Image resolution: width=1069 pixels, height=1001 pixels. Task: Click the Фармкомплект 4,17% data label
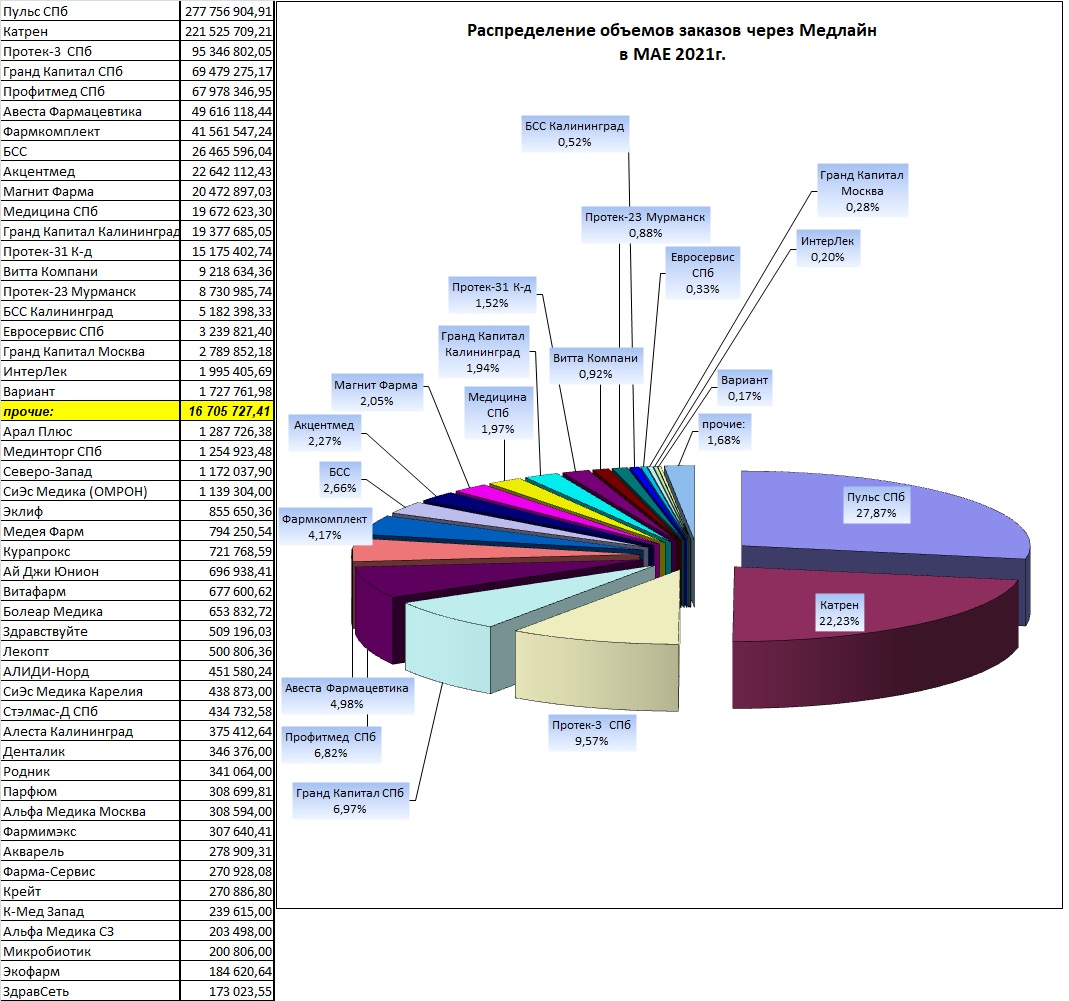(x=325, y=526)
